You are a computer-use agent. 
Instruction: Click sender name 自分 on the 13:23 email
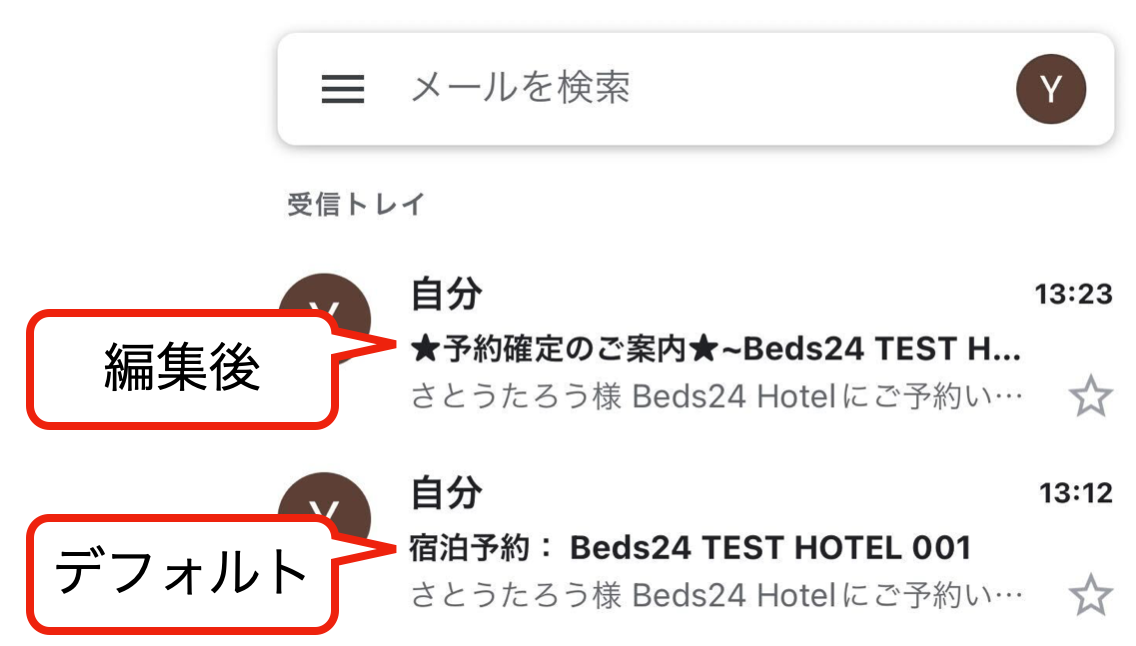(x=446, y=295)
